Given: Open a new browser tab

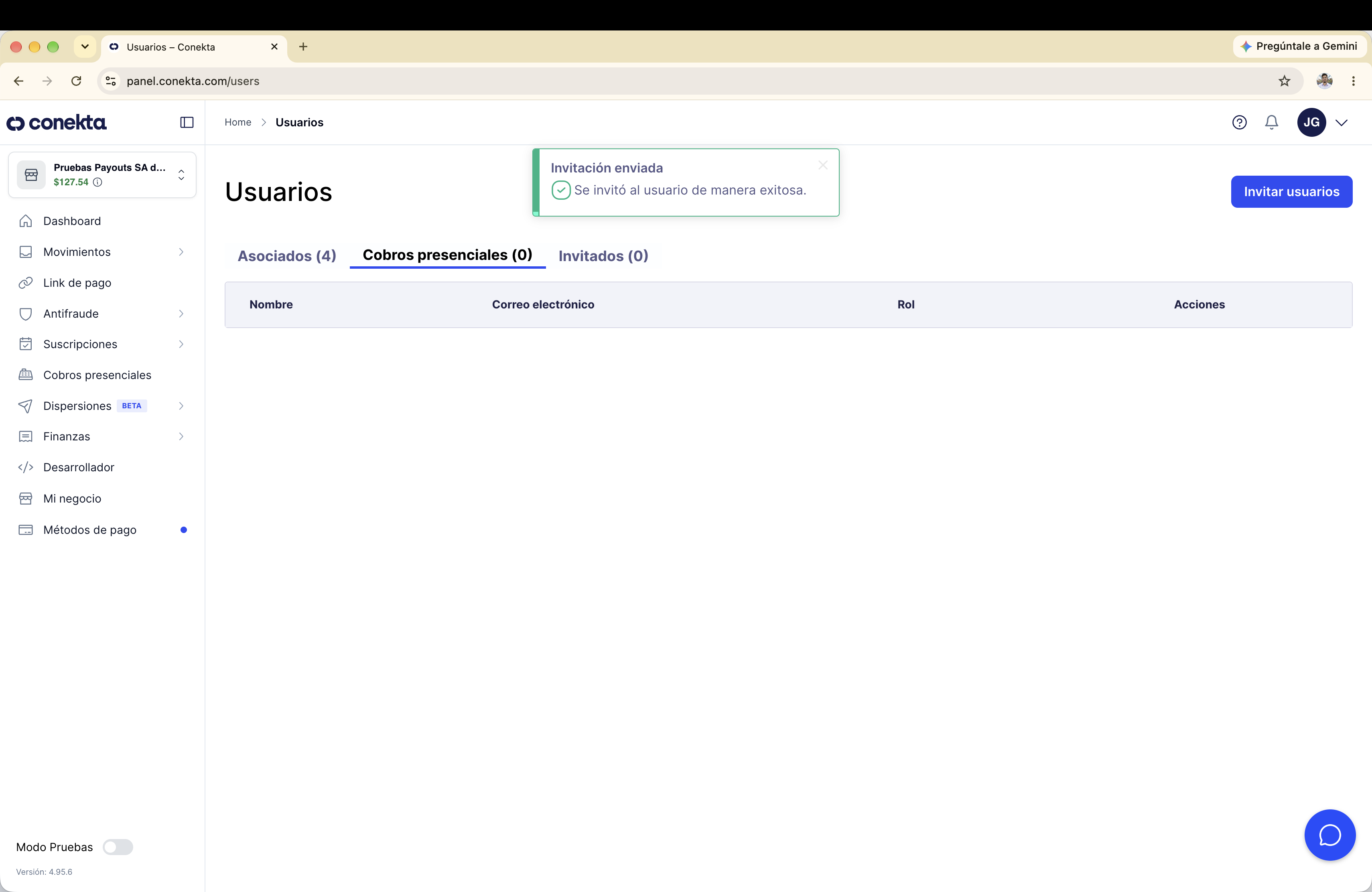Looking at the screenshot, I should pos(303,47).
